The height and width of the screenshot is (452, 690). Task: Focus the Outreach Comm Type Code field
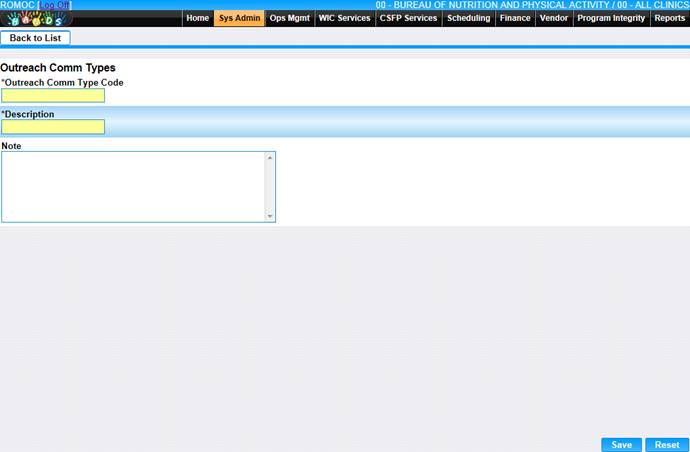53,96
